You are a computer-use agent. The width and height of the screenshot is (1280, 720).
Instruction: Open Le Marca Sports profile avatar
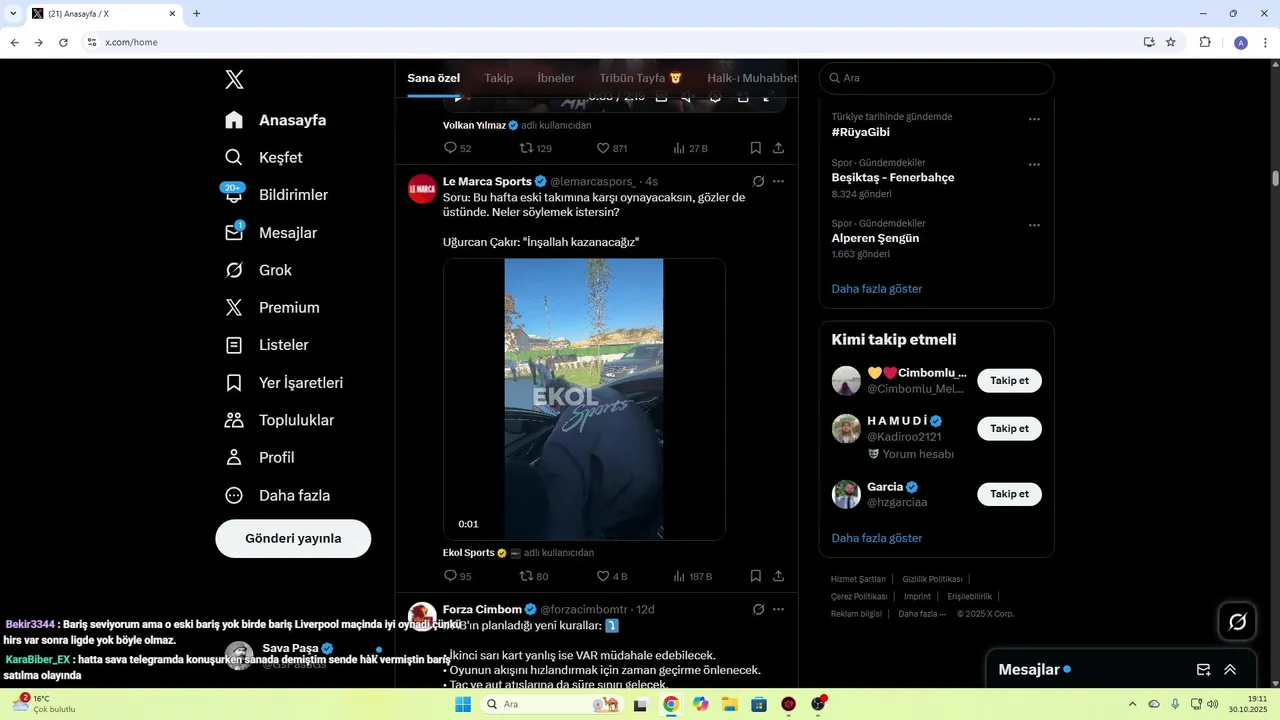[422, 188]
